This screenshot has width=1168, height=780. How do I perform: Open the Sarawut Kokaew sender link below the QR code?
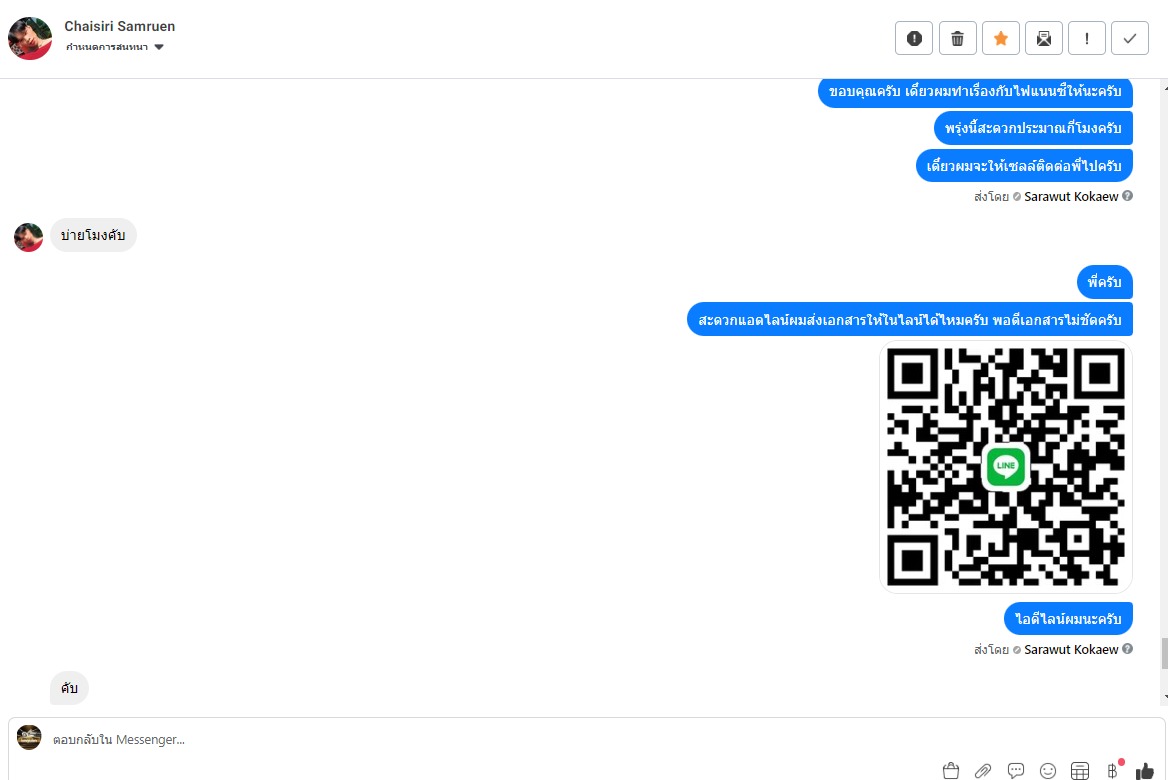1070,650
